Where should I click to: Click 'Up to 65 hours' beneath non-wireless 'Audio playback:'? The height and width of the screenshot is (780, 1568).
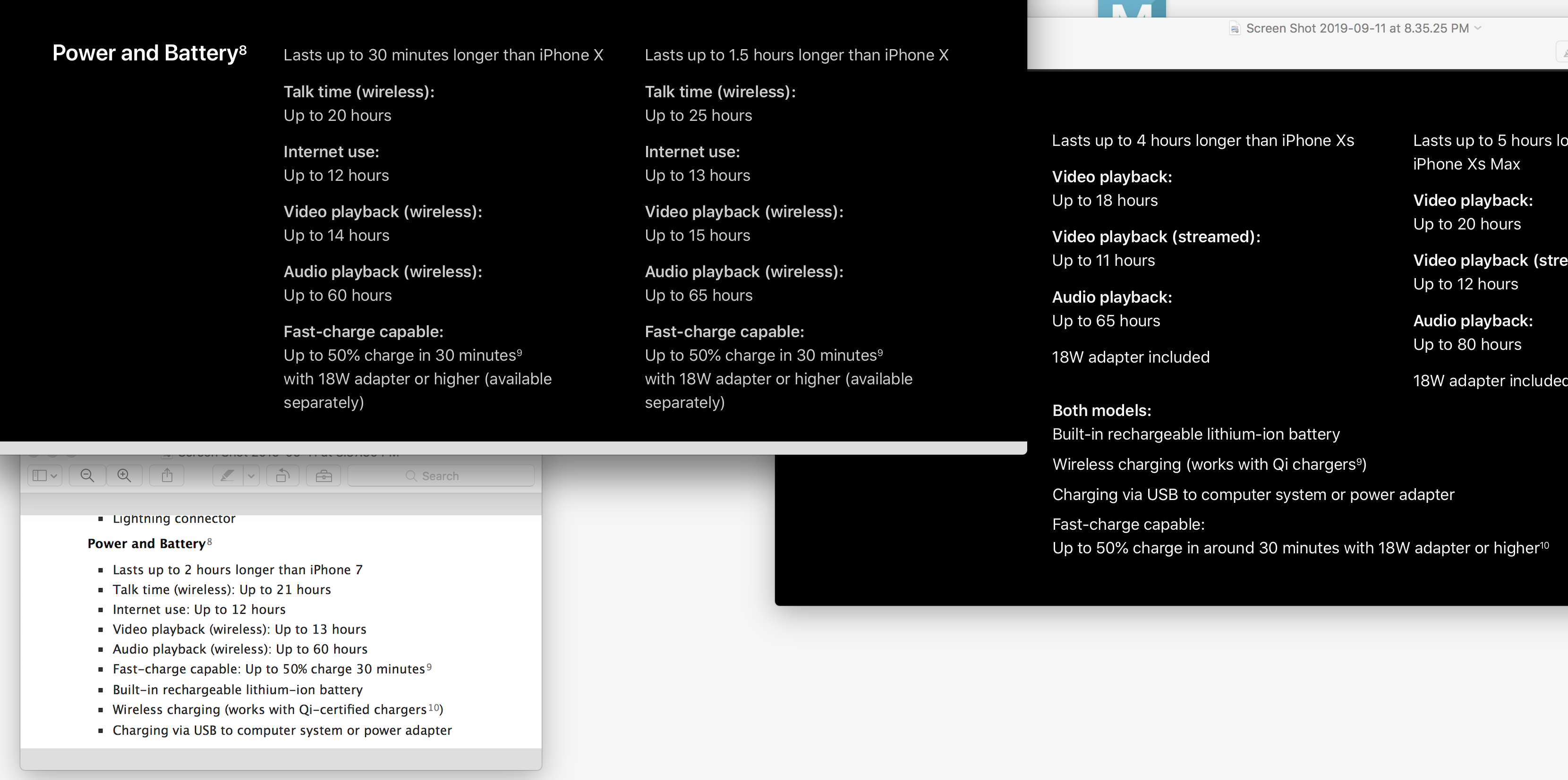1106,321
